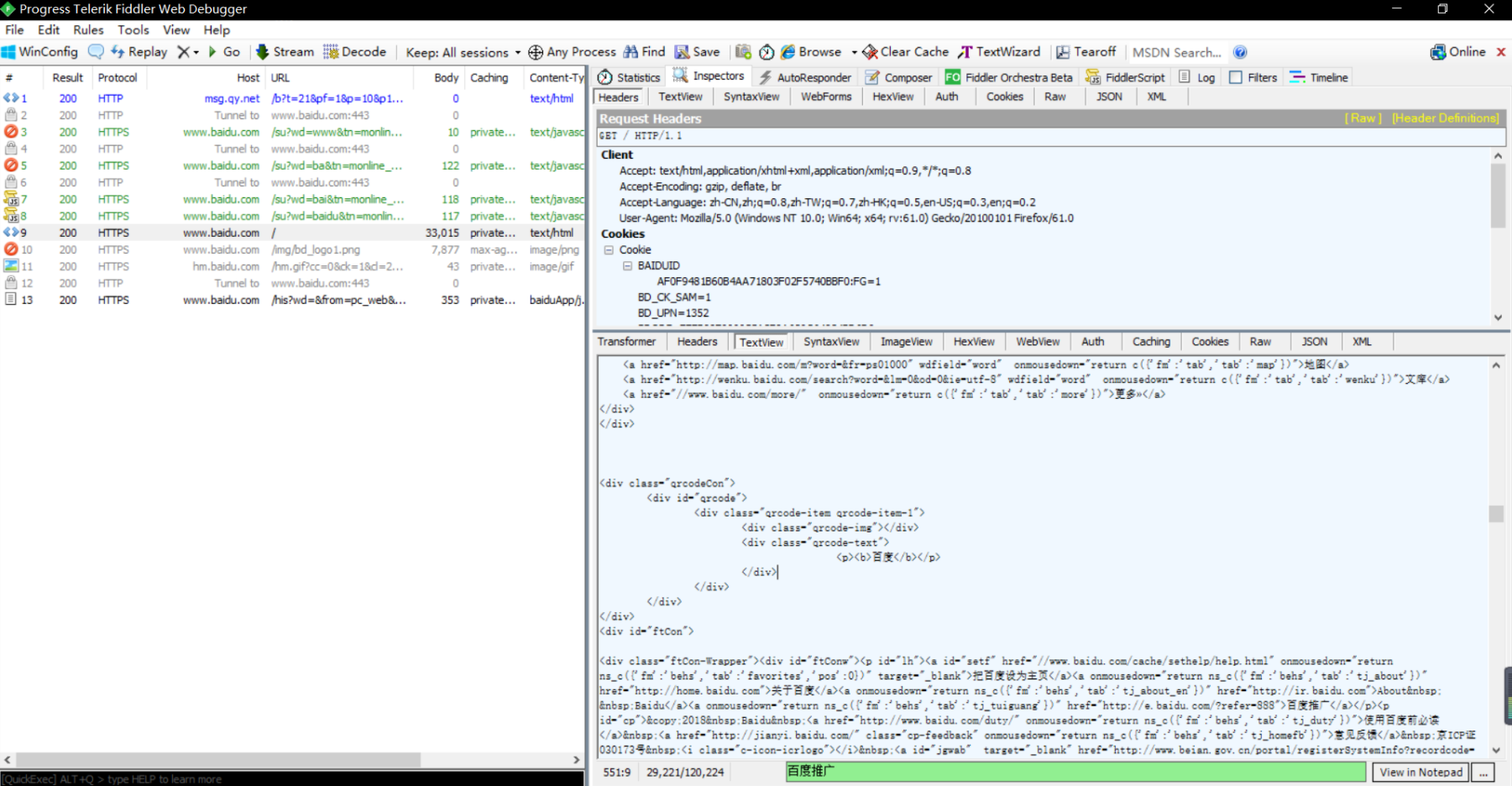Click the Raw link in Request Headers
The width and height of the screenshot is (1512, 786).
(x=1363, y=118)
